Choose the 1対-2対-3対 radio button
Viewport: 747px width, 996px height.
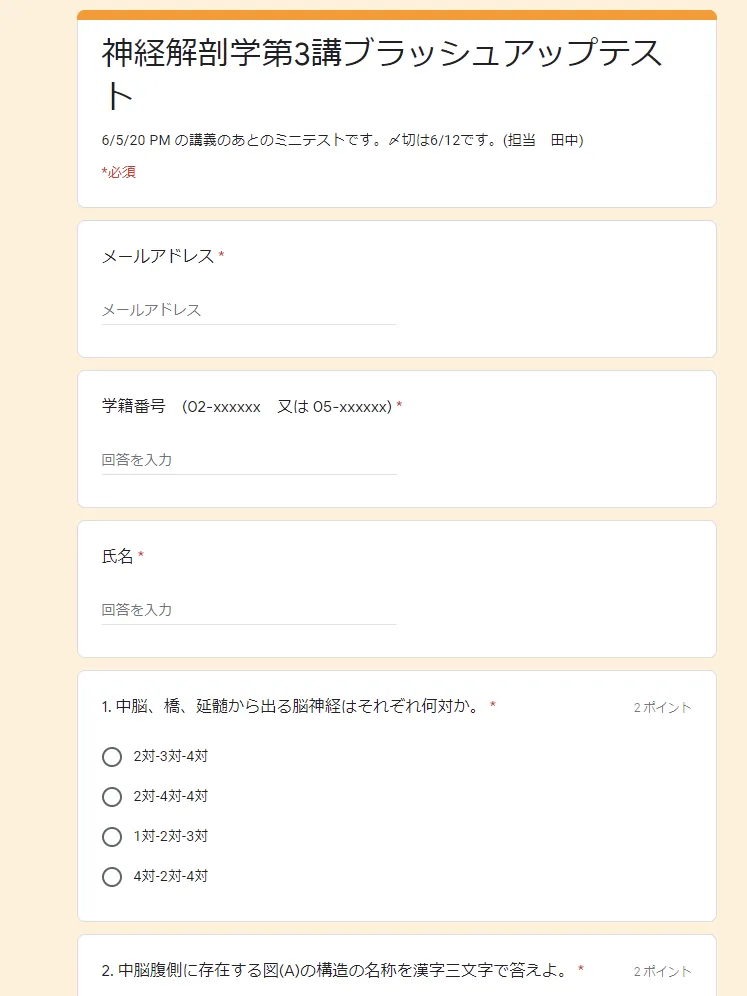[x=112, y=836]
